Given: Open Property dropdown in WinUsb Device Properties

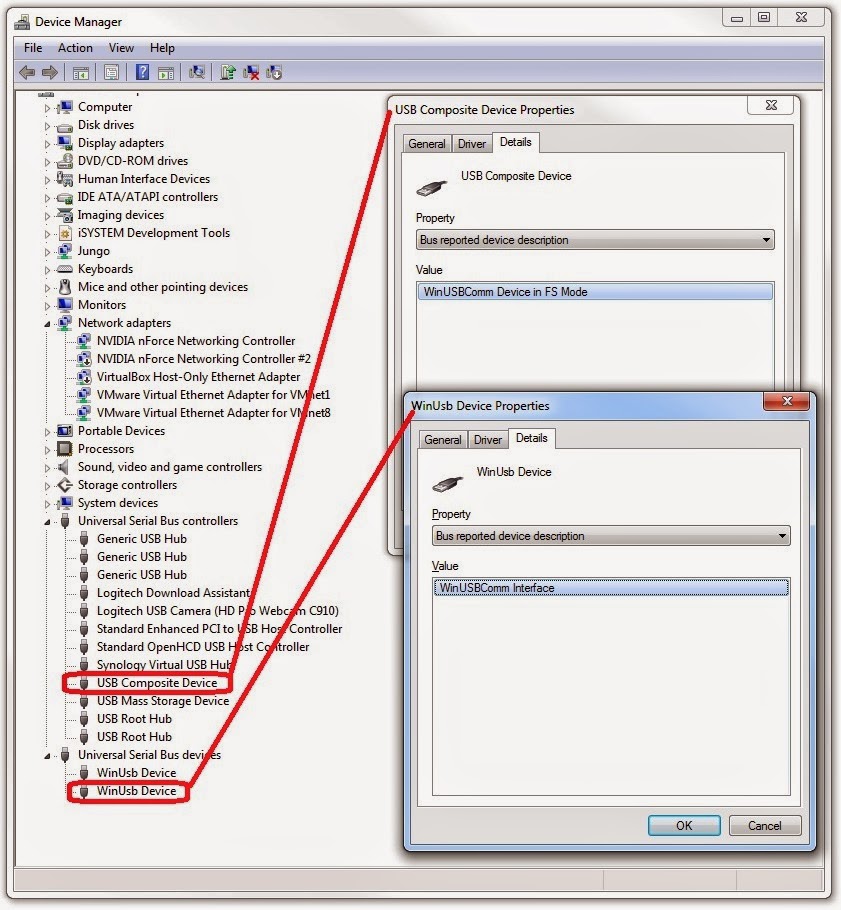Looking at the screenshot, I should [611, 536].
